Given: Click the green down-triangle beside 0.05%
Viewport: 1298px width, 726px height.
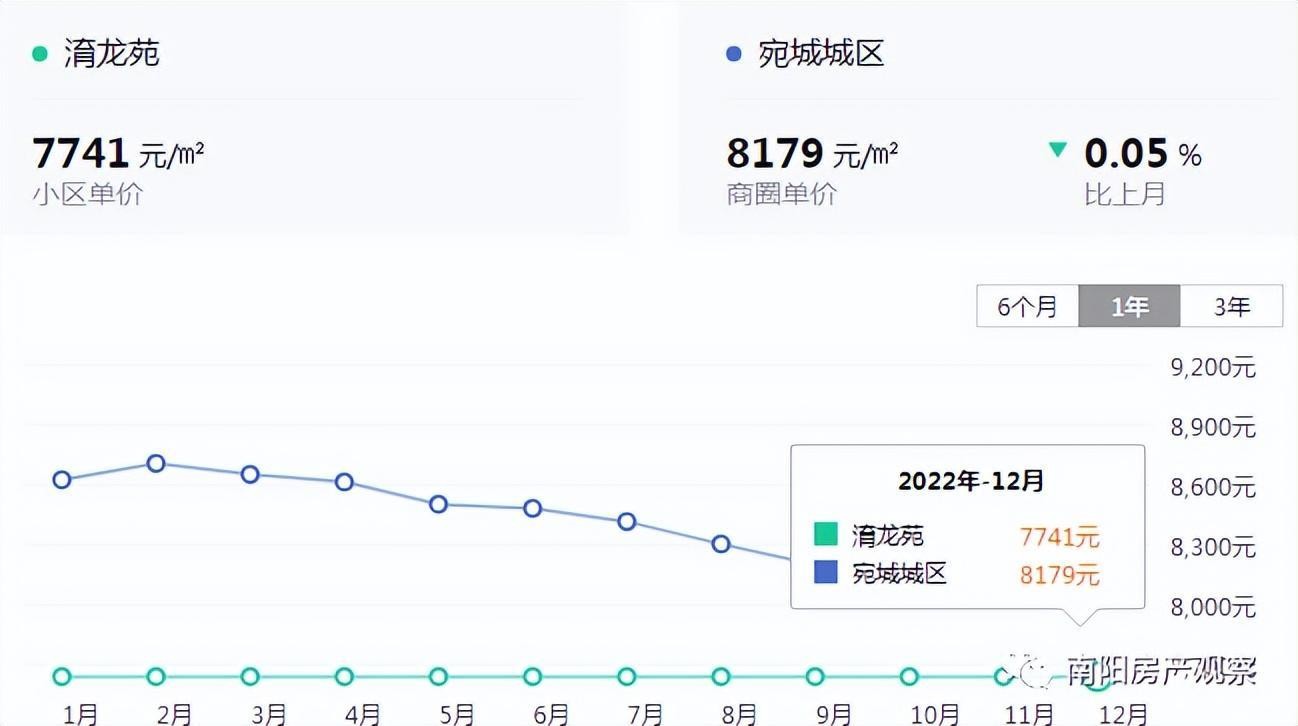Looking at the screenshot, I should pos(1057,151).
